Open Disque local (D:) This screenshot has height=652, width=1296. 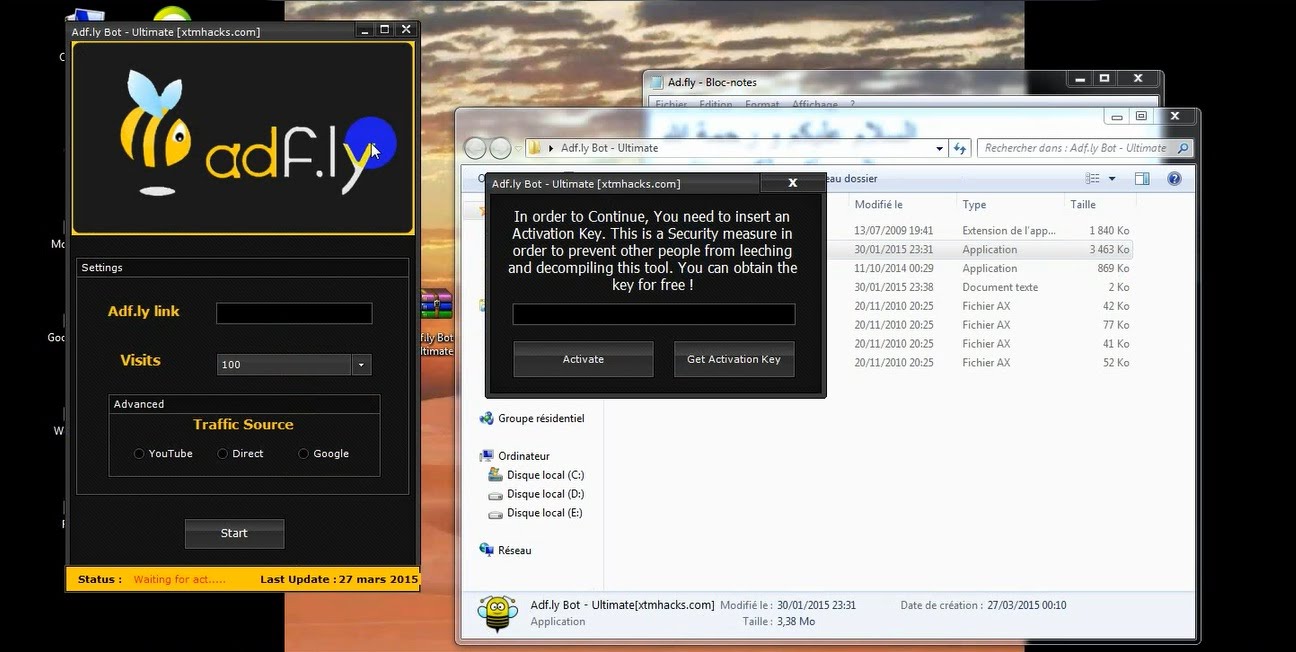coord(545,494)
